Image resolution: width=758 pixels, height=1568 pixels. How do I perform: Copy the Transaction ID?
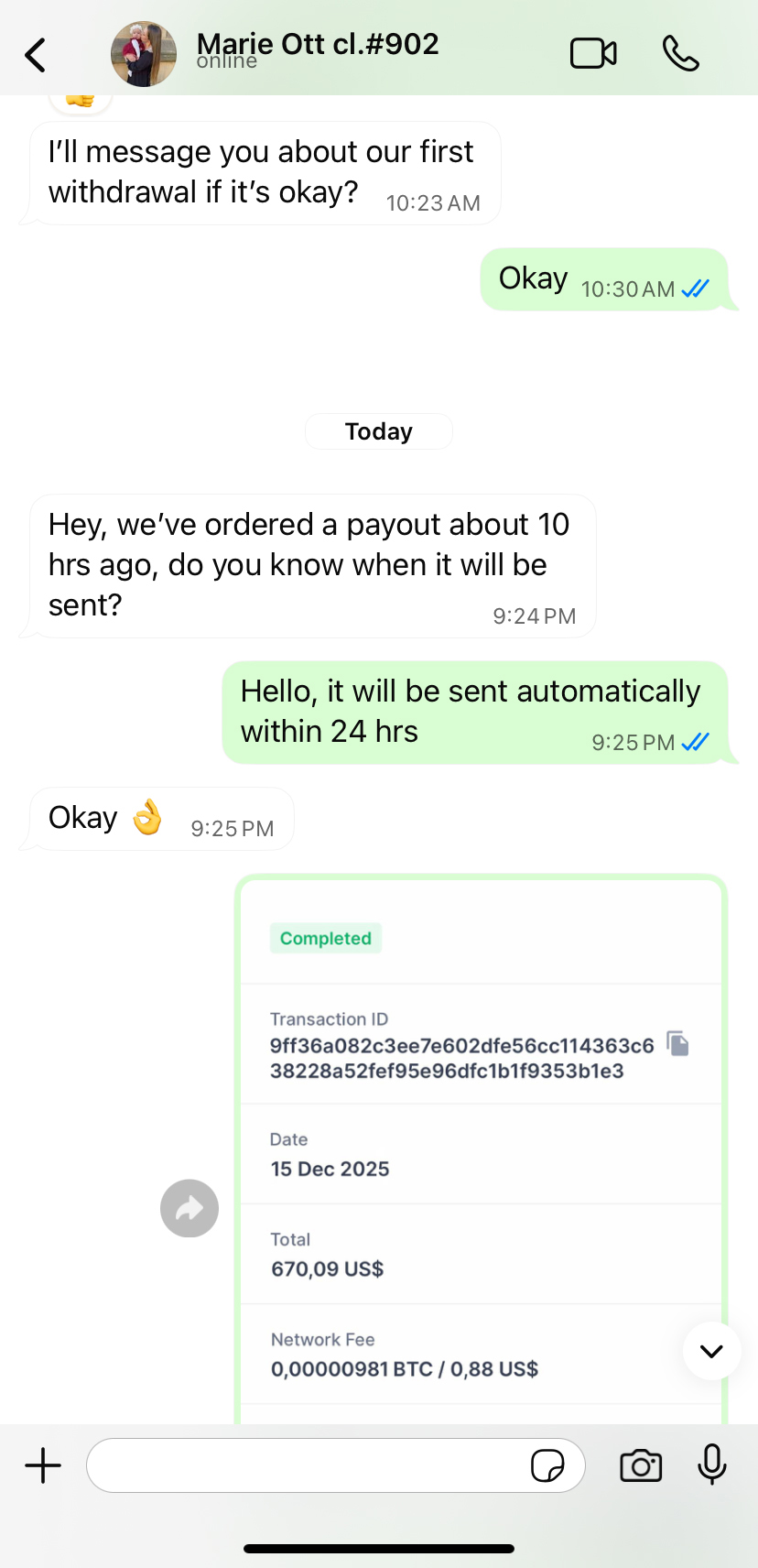[x=677, y=1043]
